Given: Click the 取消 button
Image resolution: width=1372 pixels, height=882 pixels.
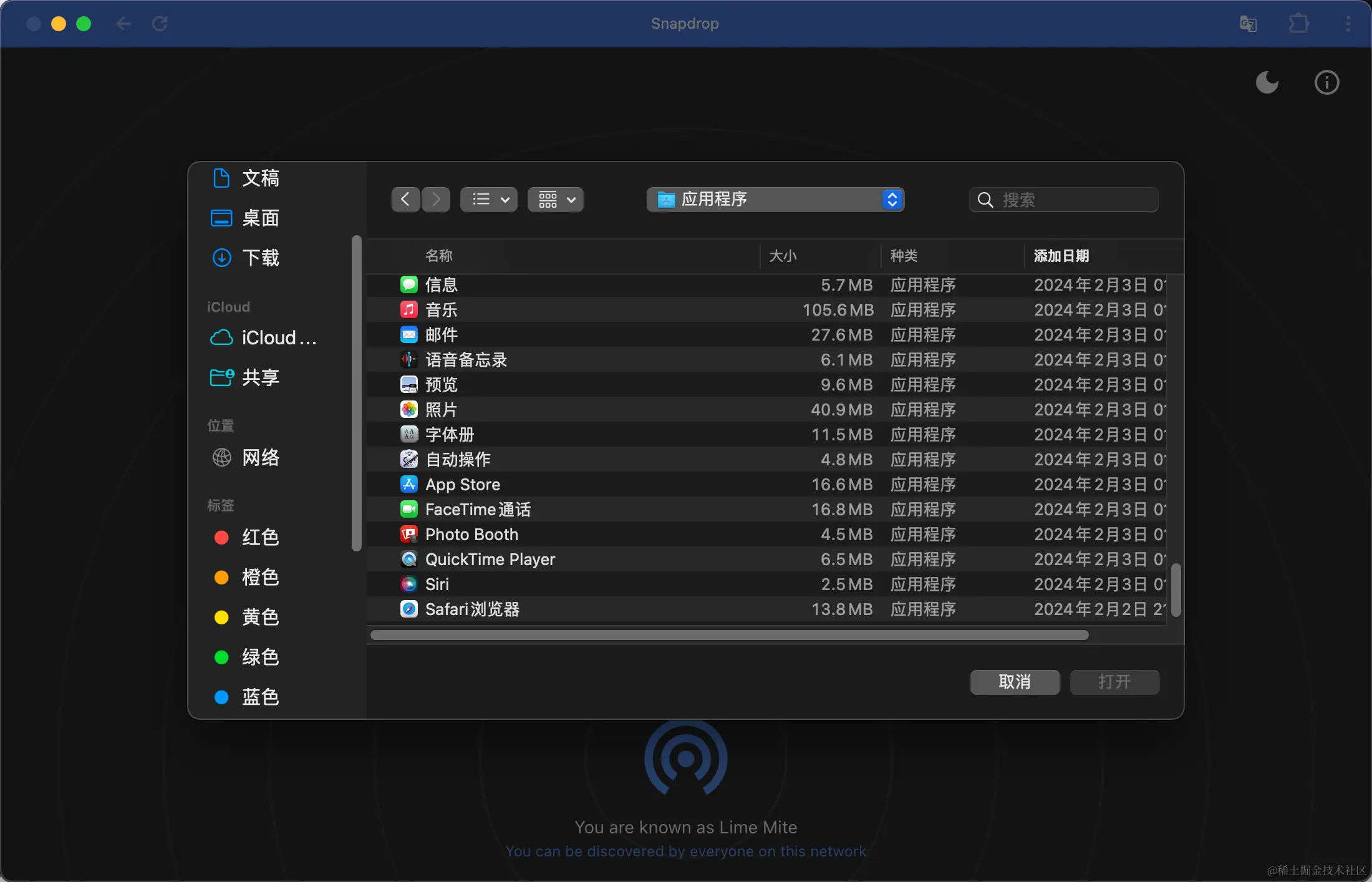Looking at the screenshot, I should (1015, 682).
